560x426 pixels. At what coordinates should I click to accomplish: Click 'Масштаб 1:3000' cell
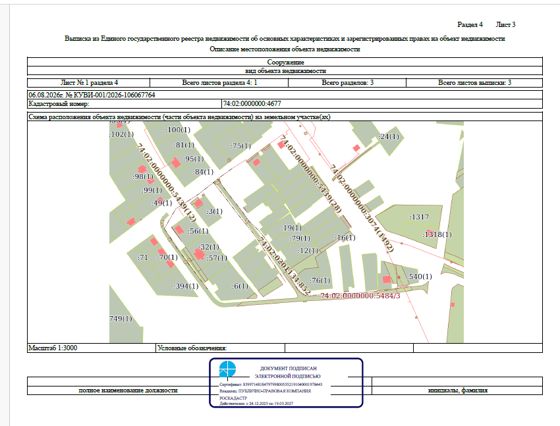pyautogui.click(x=91, y=348)
